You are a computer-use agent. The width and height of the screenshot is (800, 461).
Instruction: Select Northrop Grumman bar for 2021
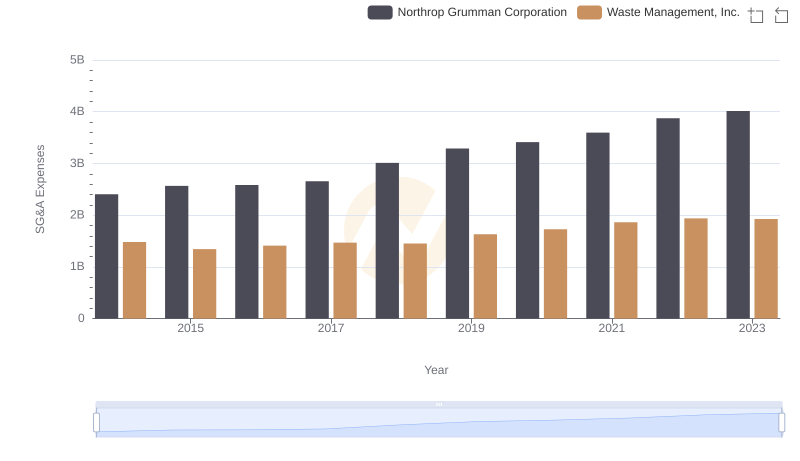coord(598,226)
